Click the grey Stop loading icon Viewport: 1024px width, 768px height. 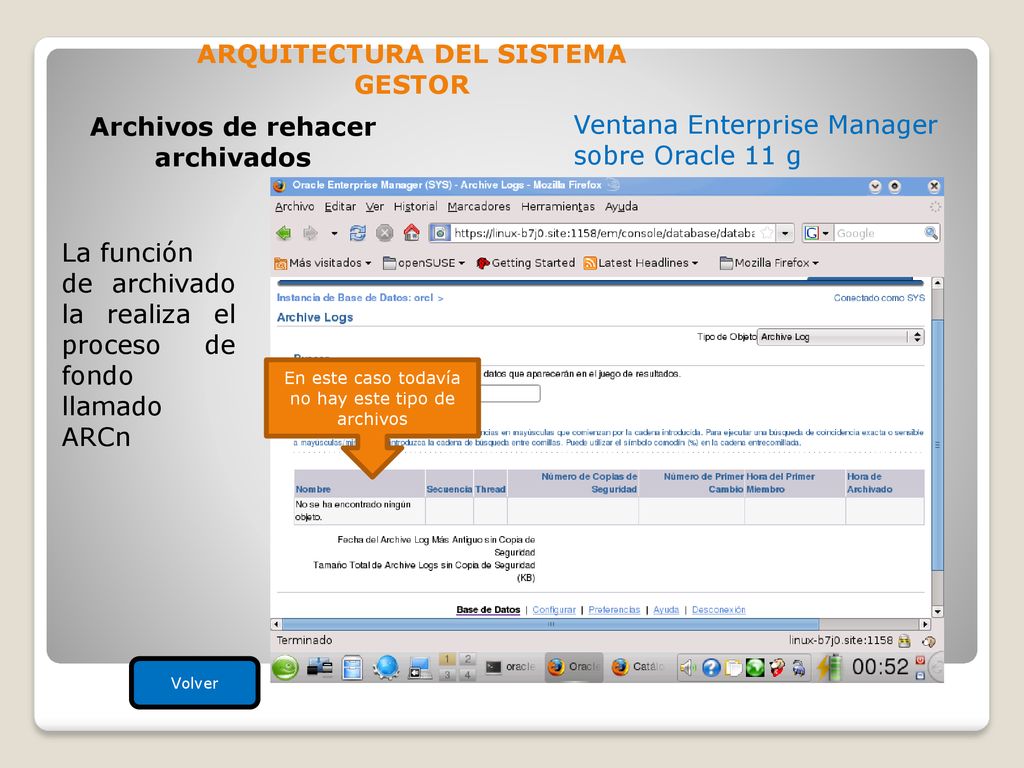pos(385,232)
